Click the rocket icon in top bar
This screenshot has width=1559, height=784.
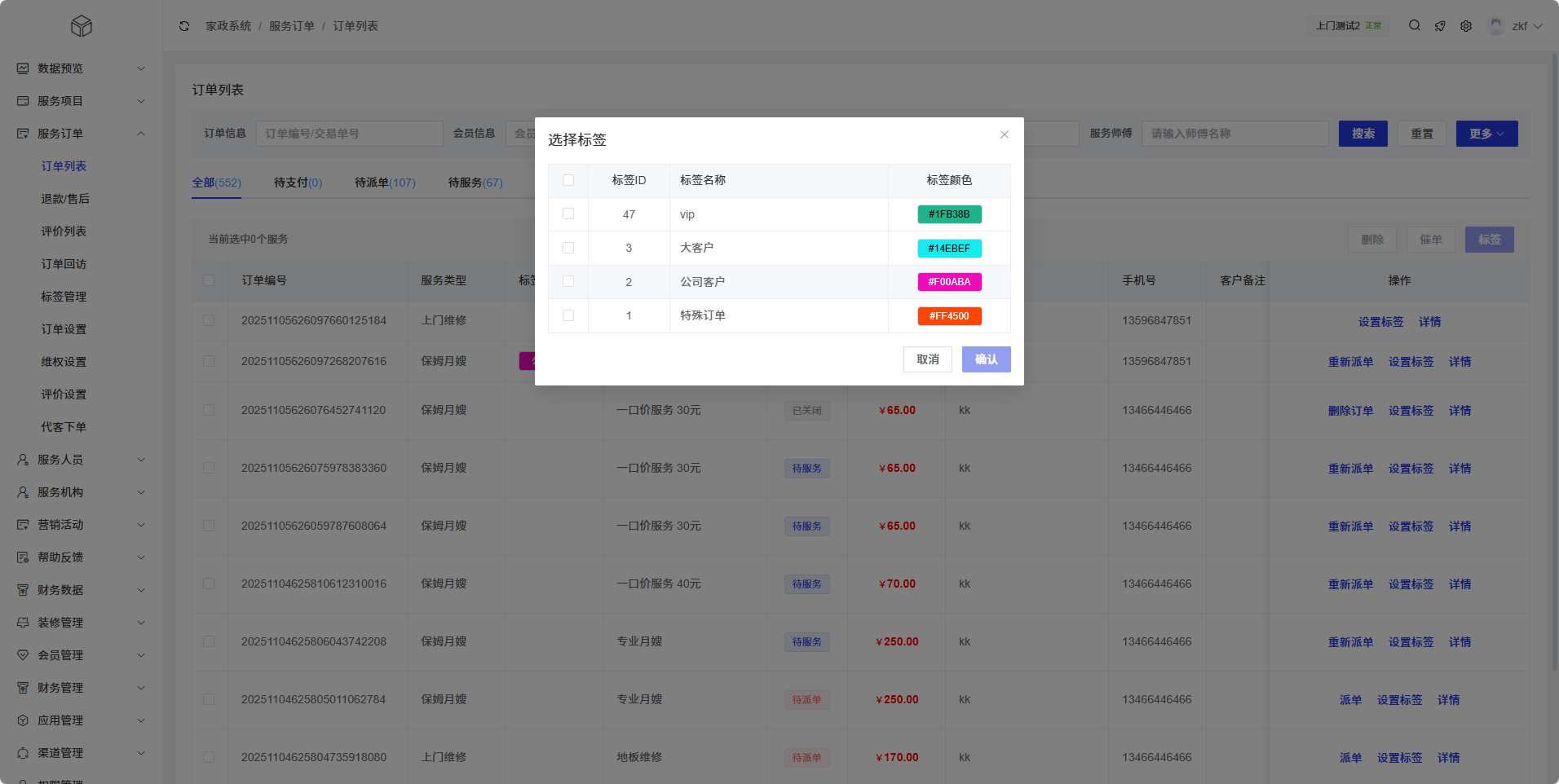(1440, 26)
